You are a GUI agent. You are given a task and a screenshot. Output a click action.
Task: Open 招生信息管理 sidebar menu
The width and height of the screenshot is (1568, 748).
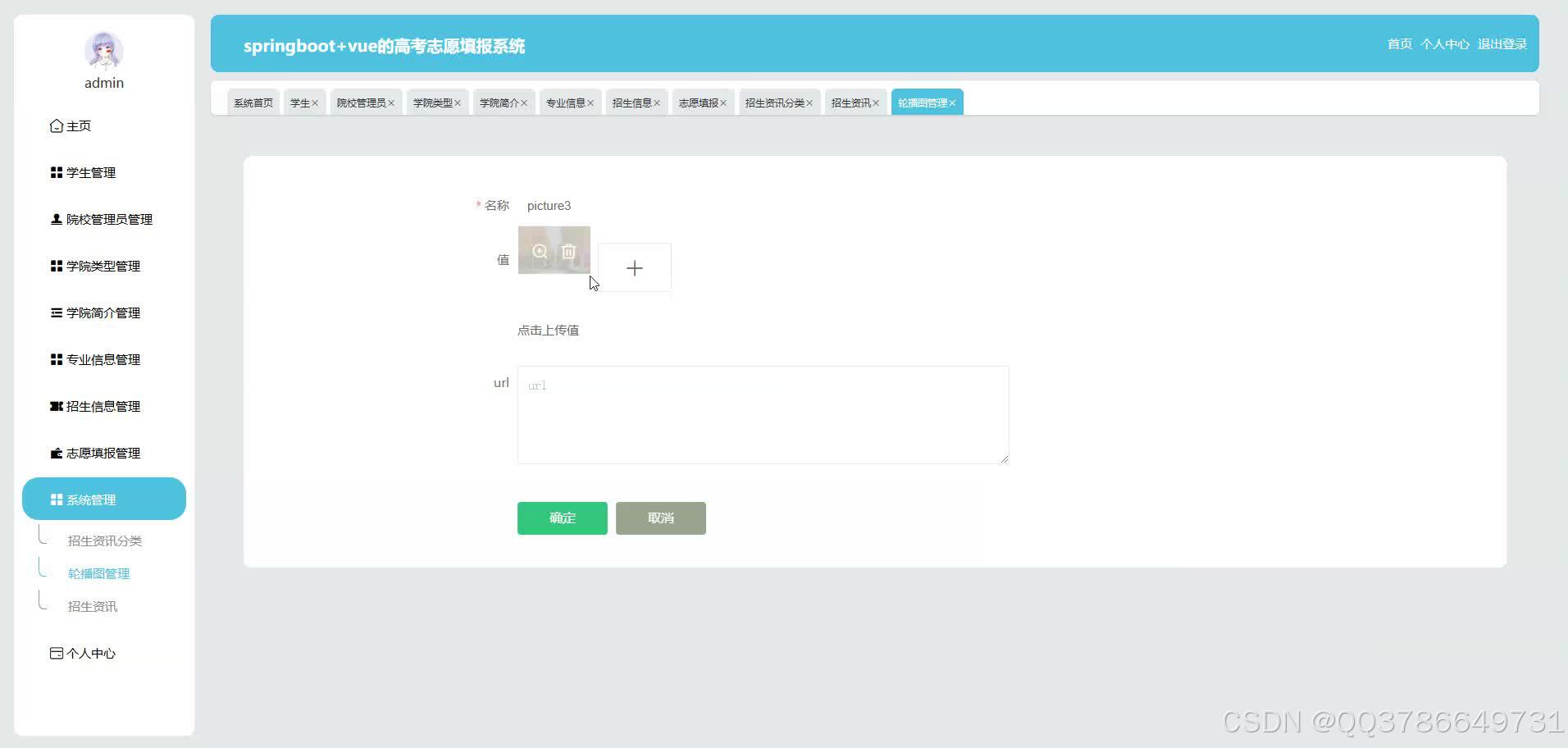(x=104, y=406)
